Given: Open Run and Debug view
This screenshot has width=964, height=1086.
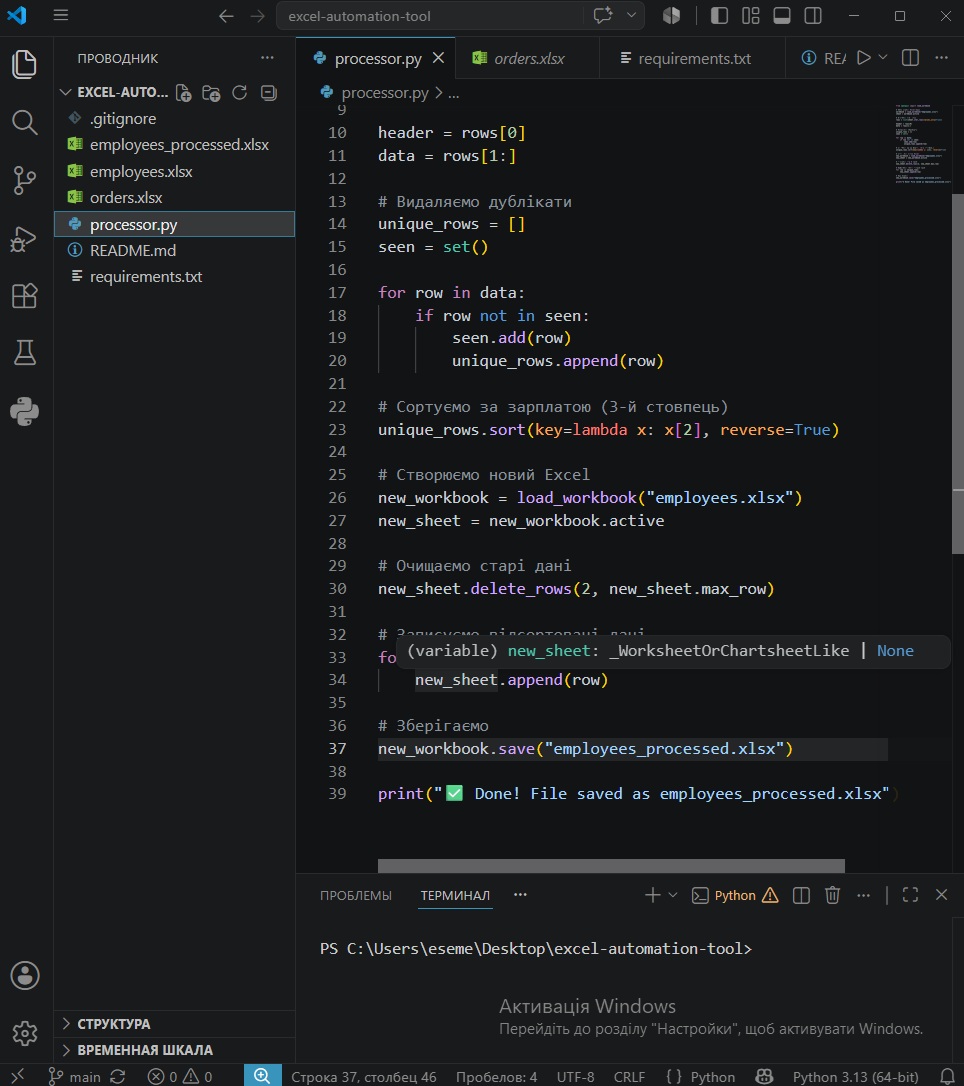Looking at the screenshot, I should (25, 239).
